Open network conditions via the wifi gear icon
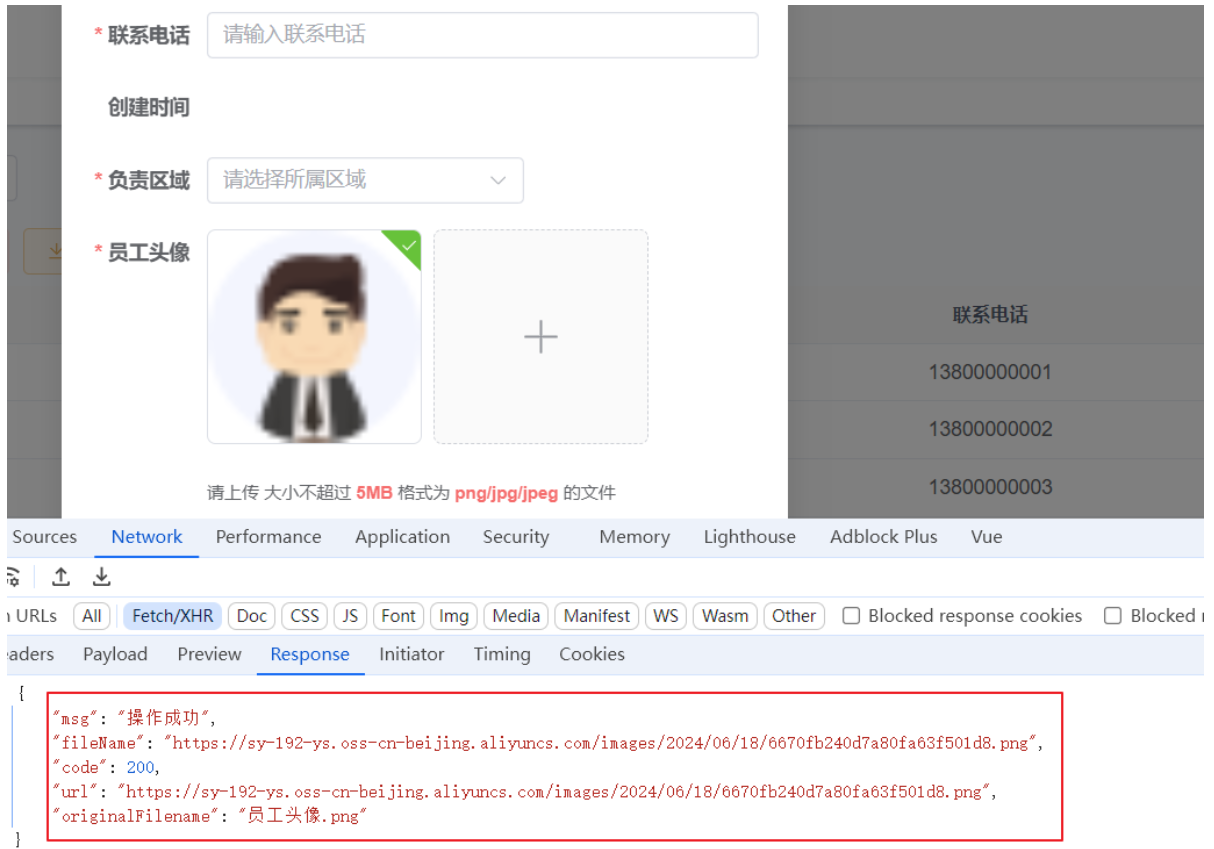 tap(12, 577)
